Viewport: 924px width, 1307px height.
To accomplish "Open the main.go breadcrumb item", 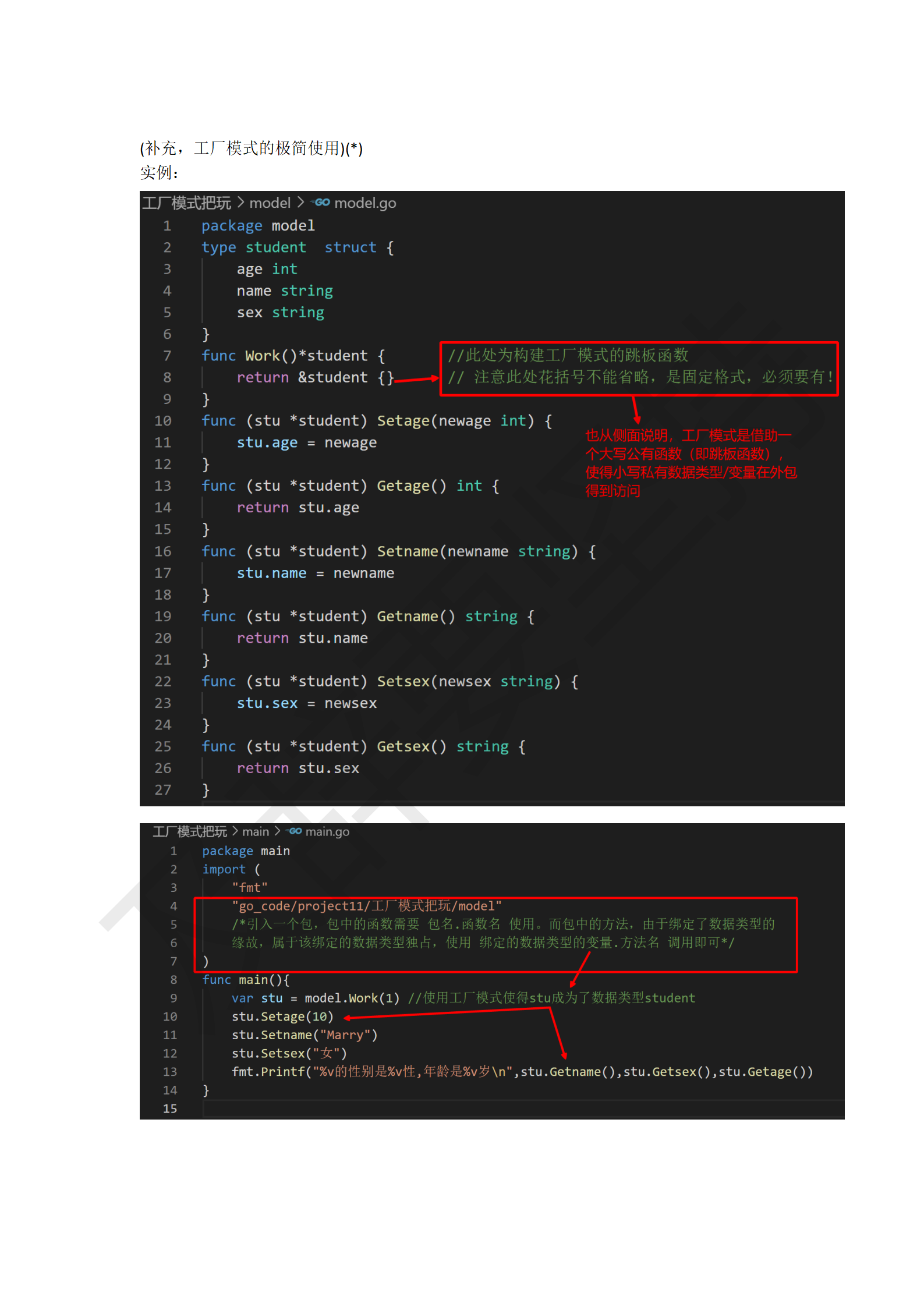I will click(327, 831).
